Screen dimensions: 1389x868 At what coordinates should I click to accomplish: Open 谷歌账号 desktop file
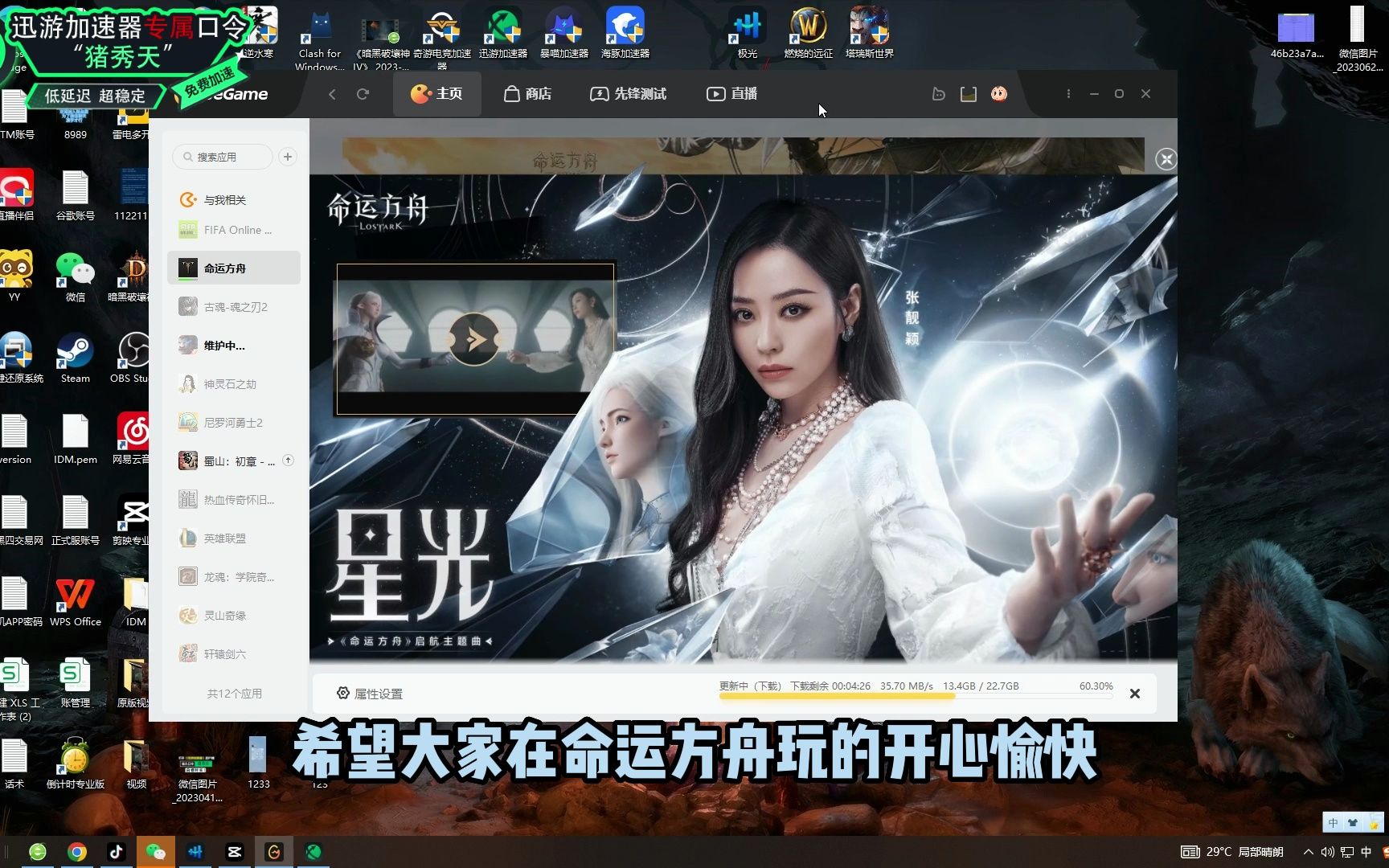click(x=75, y=195)
